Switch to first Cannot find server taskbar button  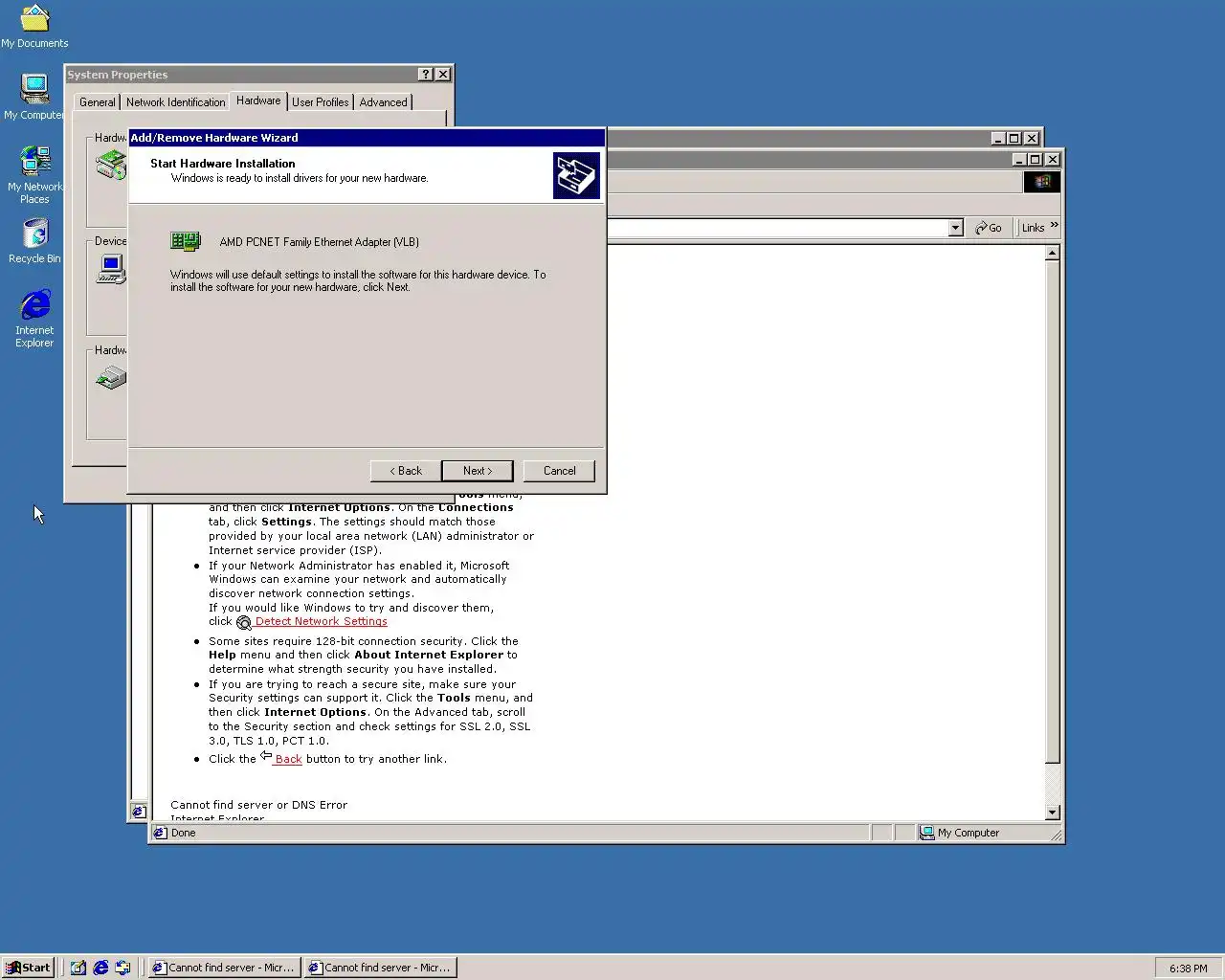point(224,968)
